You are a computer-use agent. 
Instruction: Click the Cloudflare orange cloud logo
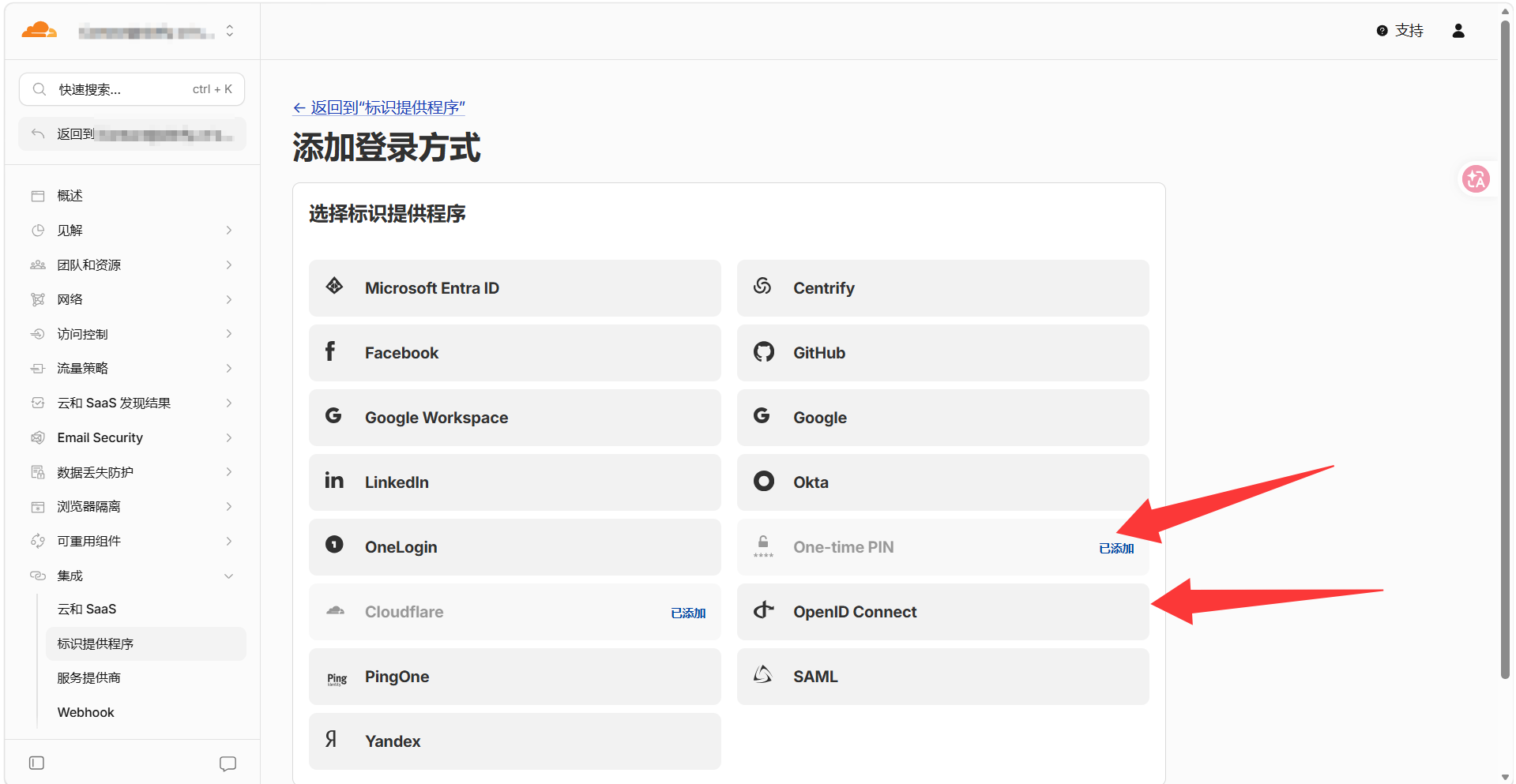point(39,31)
